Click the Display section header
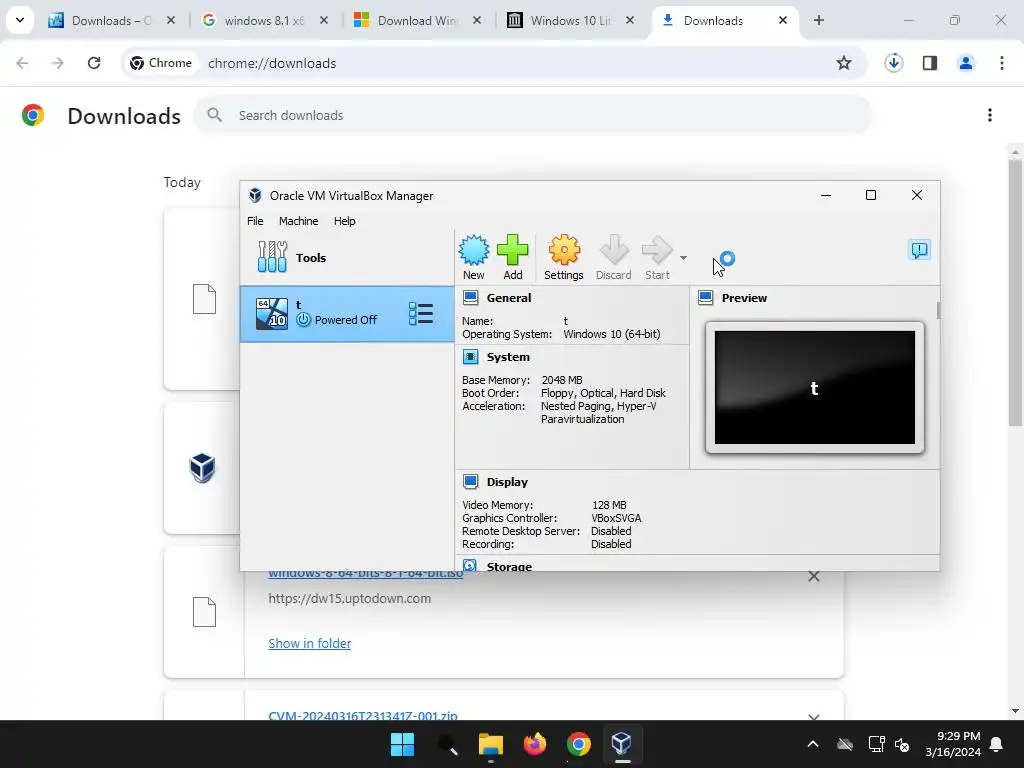The height and width of the screenshot is (768, 1024). pos(507,482)
